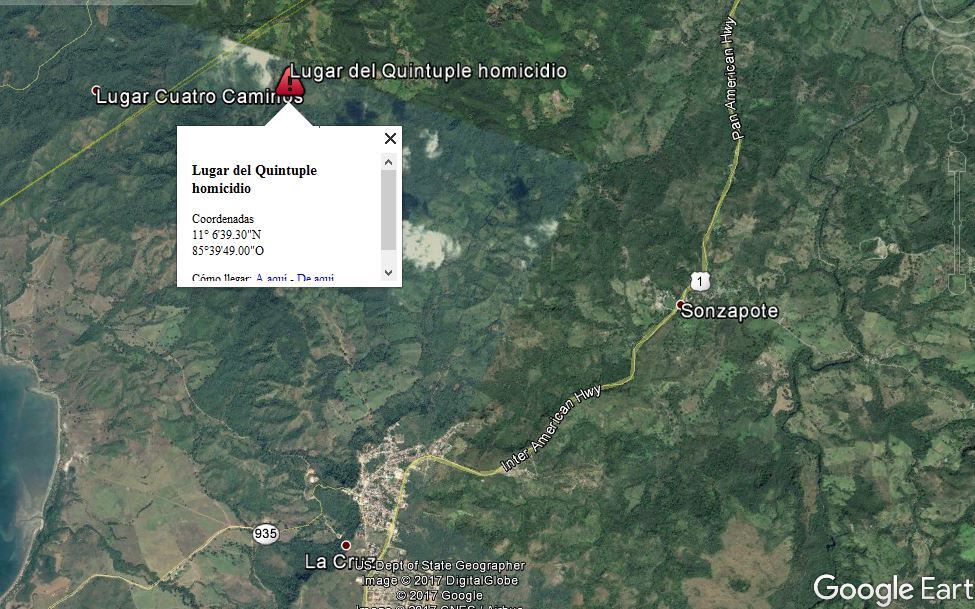Click the Move joystick navigation control
The image size is (975, 609).
(x=955, y=69)
